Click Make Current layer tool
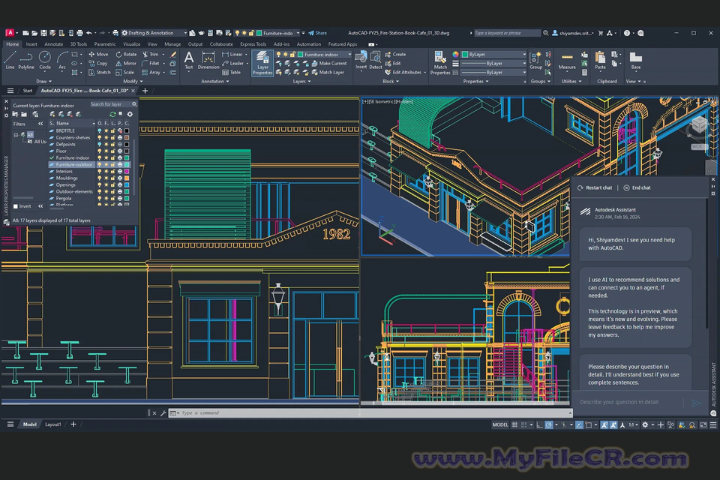This screenshot has height=480, width=720. point(329,63)
